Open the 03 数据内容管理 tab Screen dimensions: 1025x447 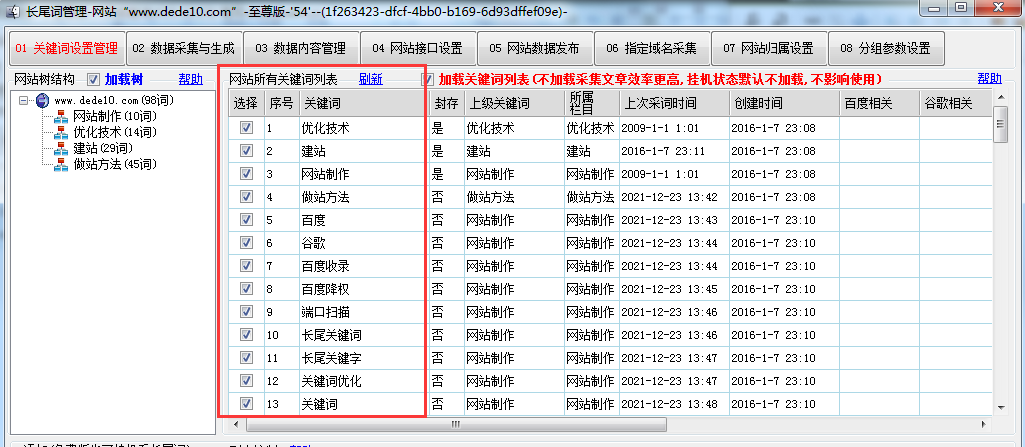pos(301,48)
